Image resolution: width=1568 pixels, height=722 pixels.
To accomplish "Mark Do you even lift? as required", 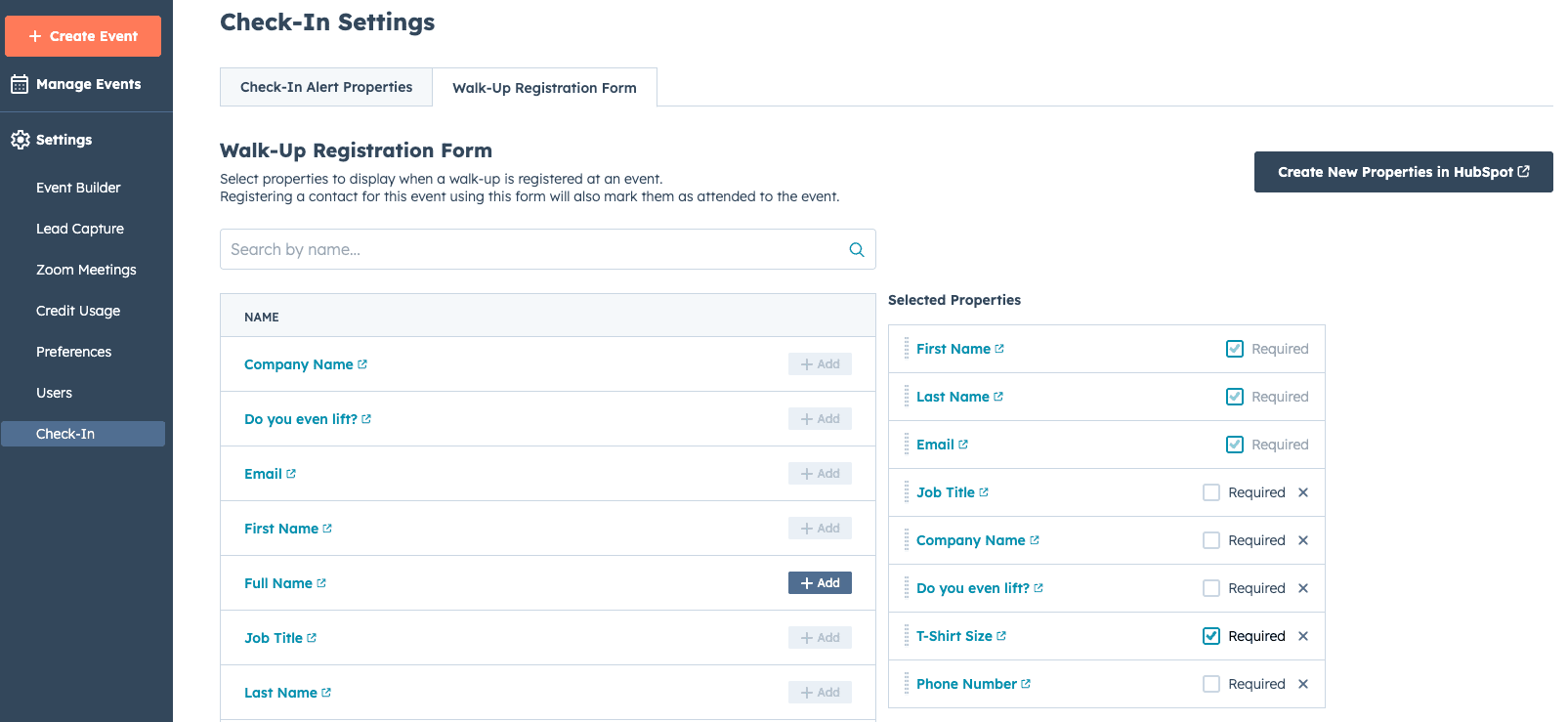I will point(1211,588).
